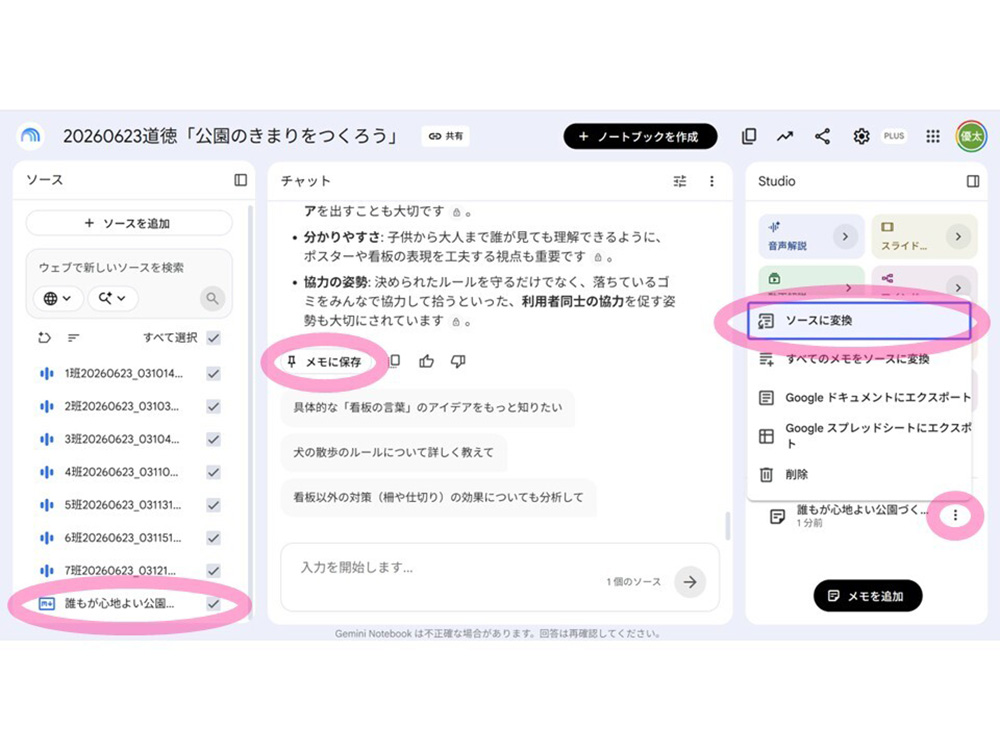Click thumbs down on response
The height and width of the screenshot is (750, 1000).
tap(458, 362)
